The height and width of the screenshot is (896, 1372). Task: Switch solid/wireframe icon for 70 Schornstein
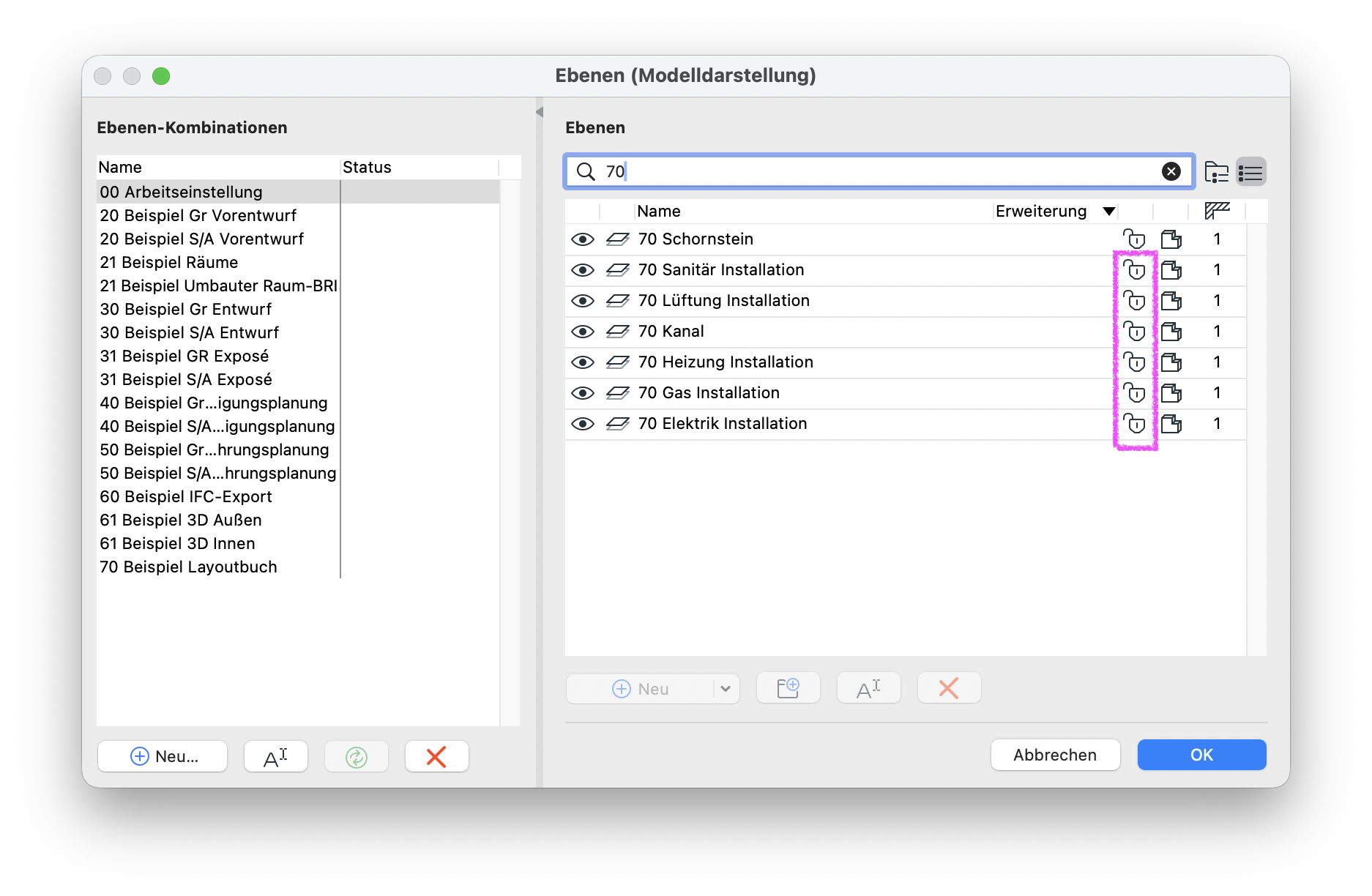1171,239
